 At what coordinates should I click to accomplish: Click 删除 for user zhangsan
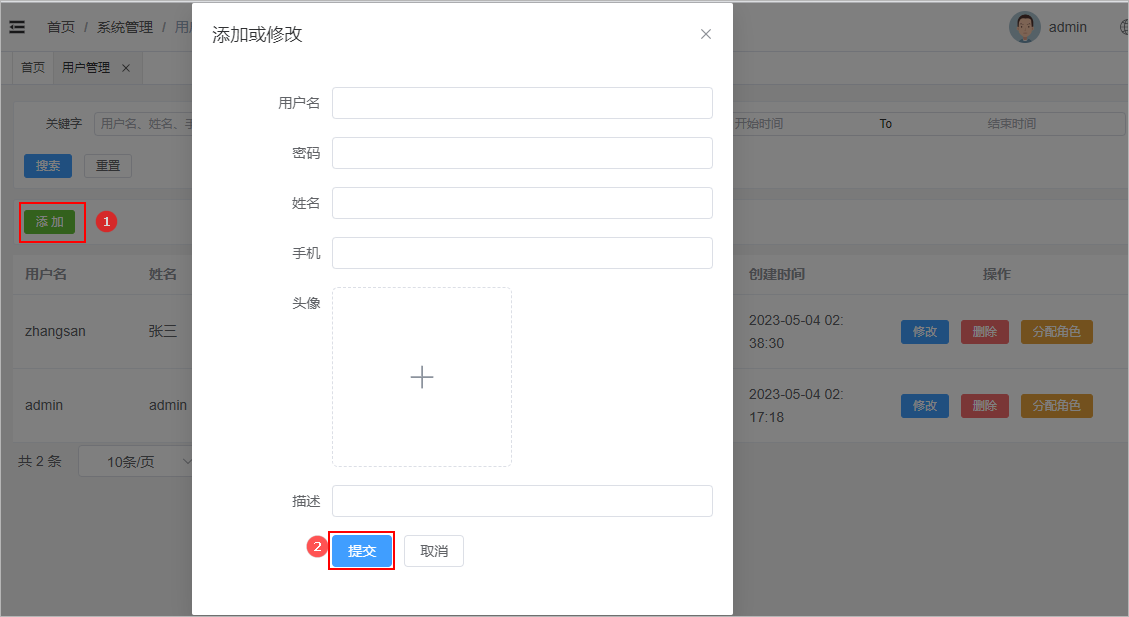click(984, 332)
